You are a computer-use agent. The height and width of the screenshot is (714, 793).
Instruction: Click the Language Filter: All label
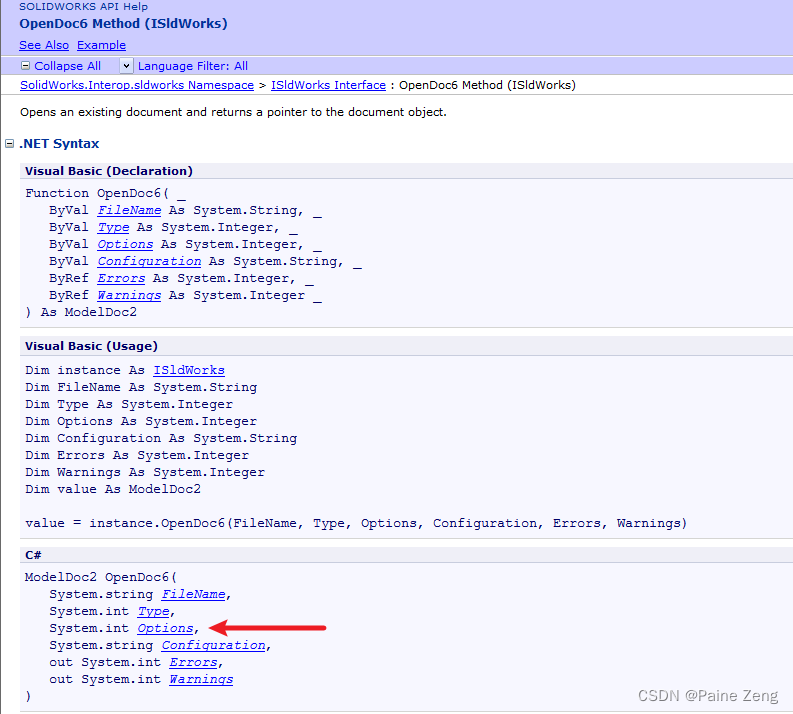tap(193, 66)
